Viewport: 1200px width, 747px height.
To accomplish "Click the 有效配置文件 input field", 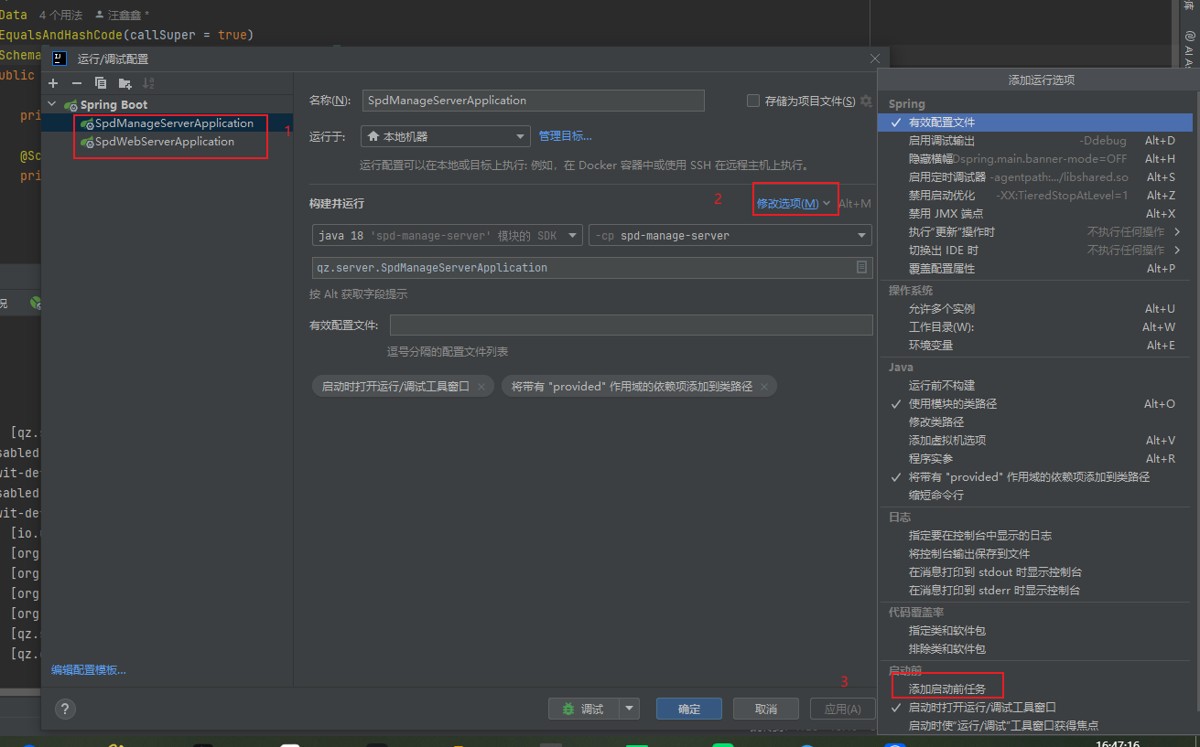I will tap(630, 325).
